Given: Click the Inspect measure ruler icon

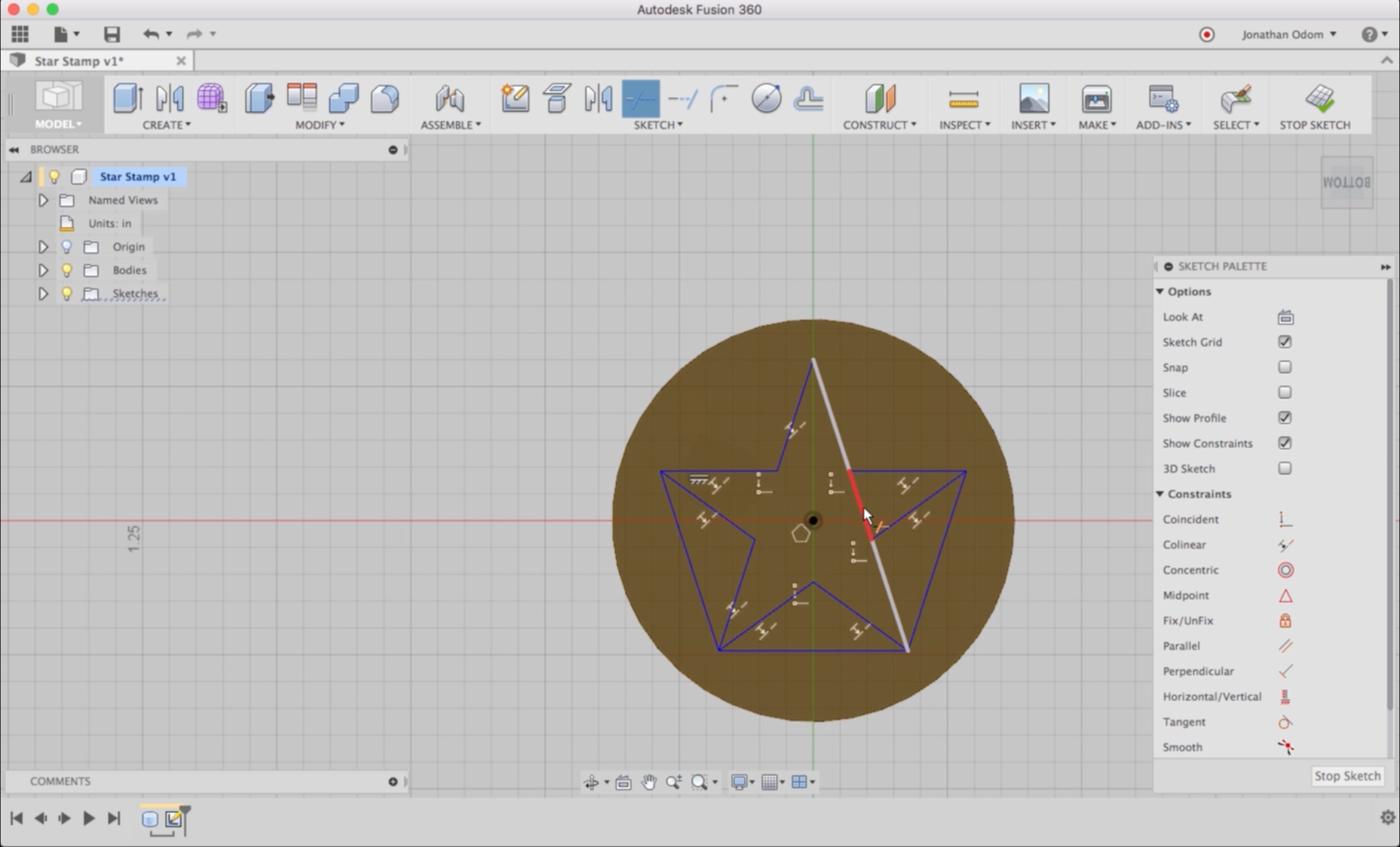Looking at the screenshot, I should click(963, 99).
